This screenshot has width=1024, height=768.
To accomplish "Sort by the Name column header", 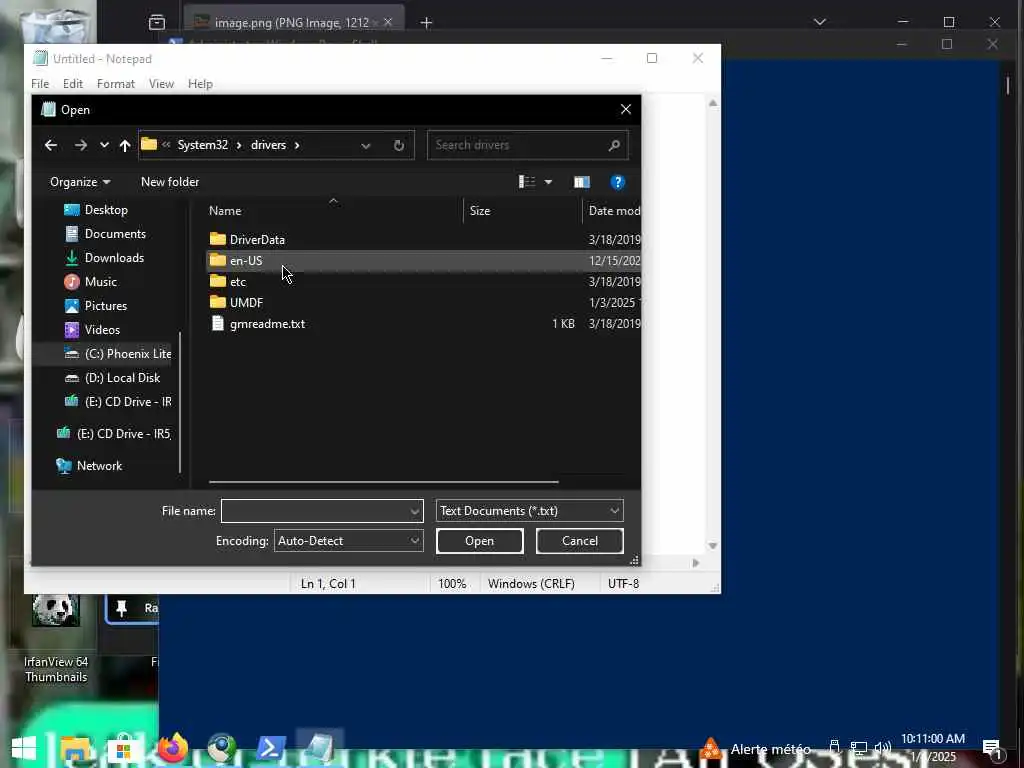I will click(225, 211).
